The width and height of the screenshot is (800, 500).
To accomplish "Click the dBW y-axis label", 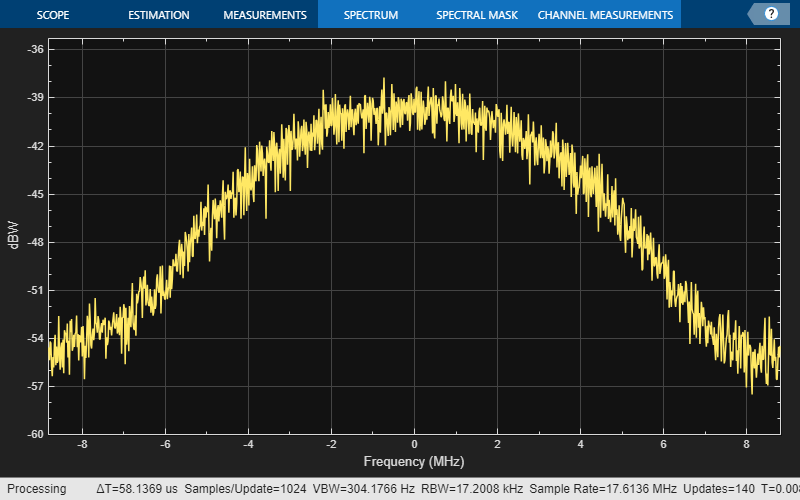I will pos(13,235).
